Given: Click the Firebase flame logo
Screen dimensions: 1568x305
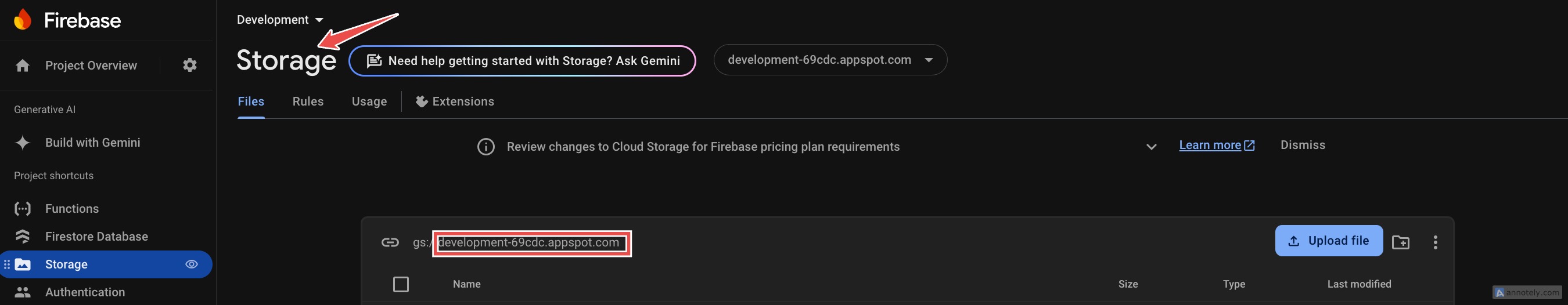Looking at the screenshot, I should coord(23,20).
